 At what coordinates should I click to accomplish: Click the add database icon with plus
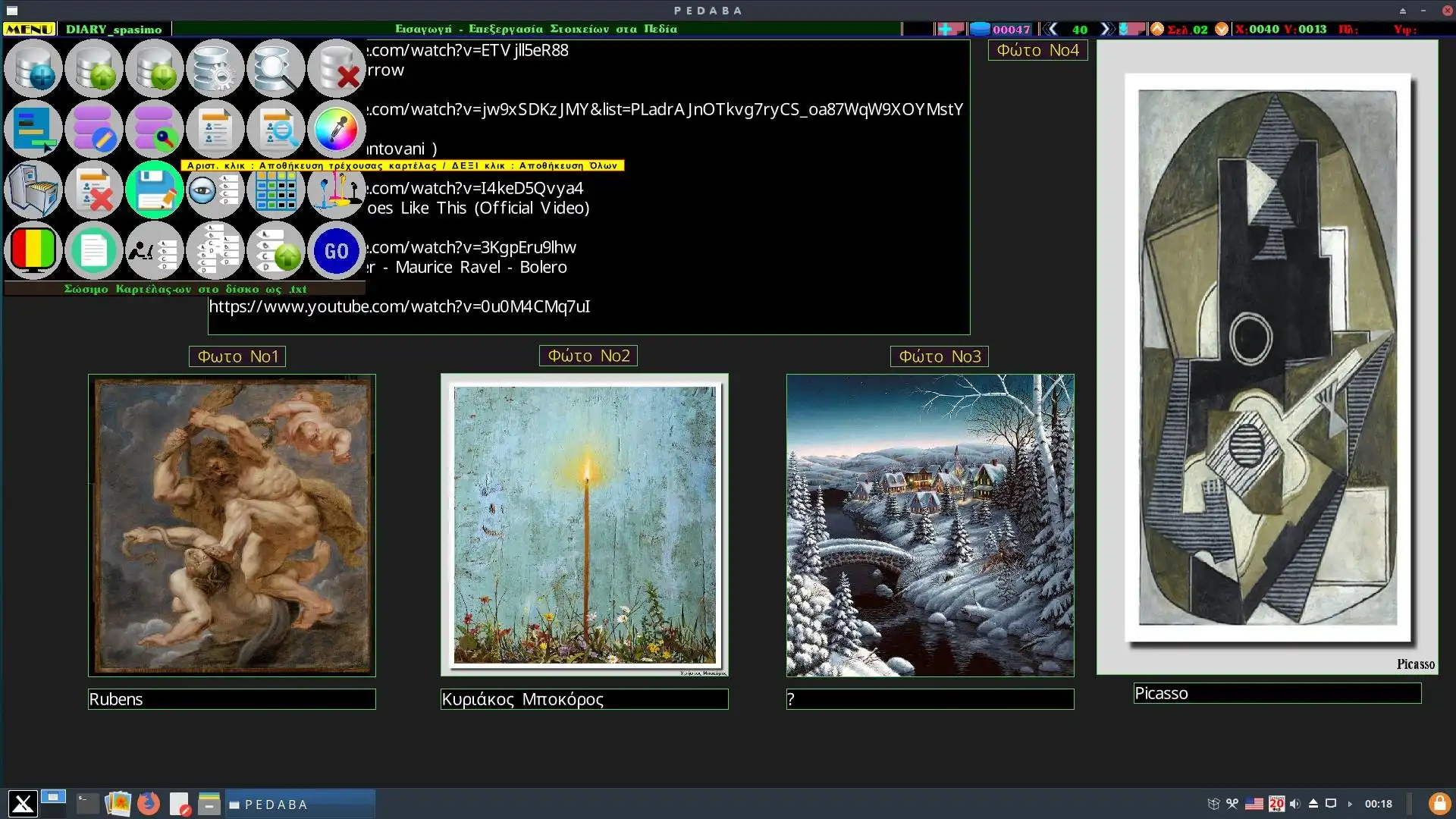33,69
